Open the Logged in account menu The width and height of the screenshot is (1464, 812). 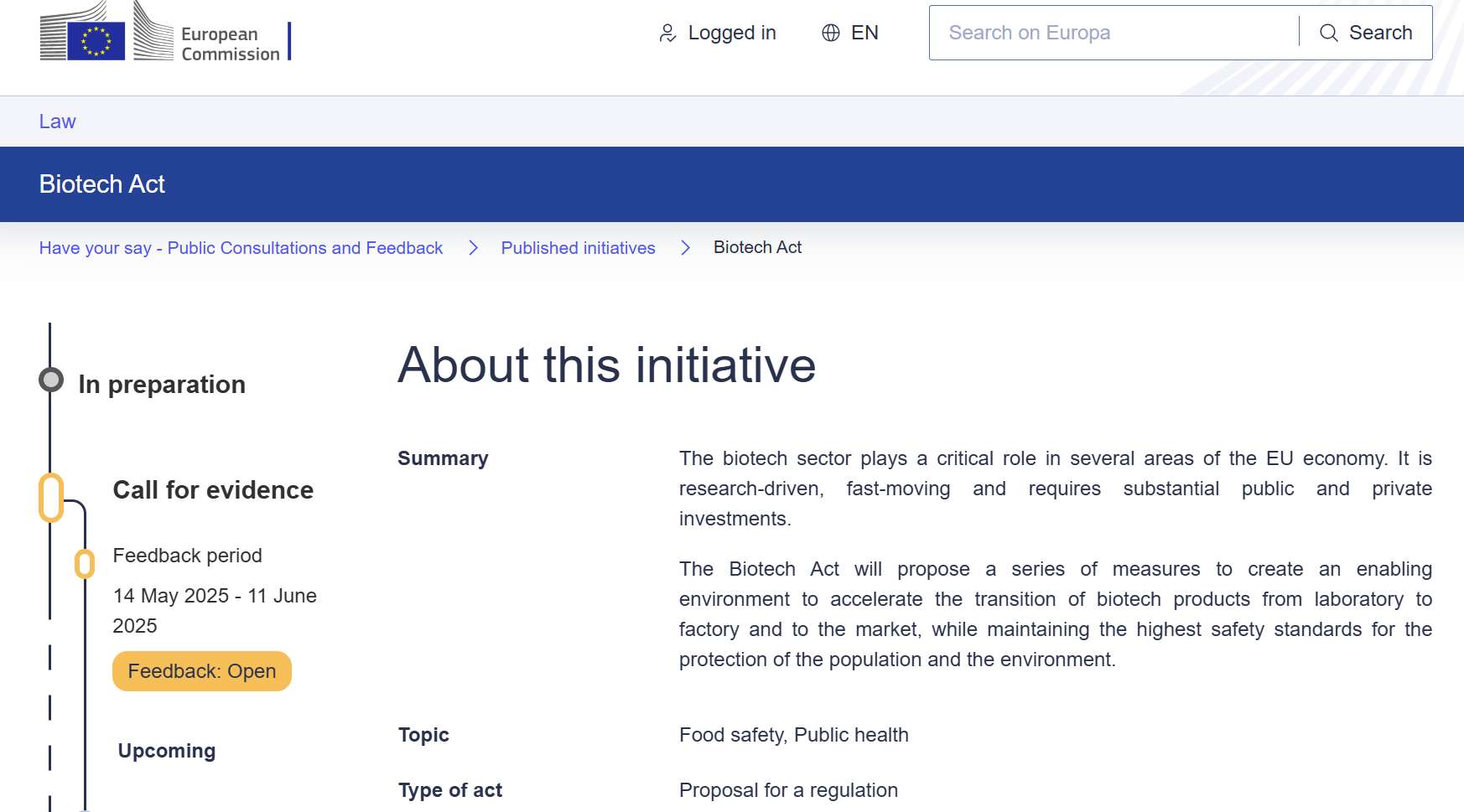coord(718,33)
